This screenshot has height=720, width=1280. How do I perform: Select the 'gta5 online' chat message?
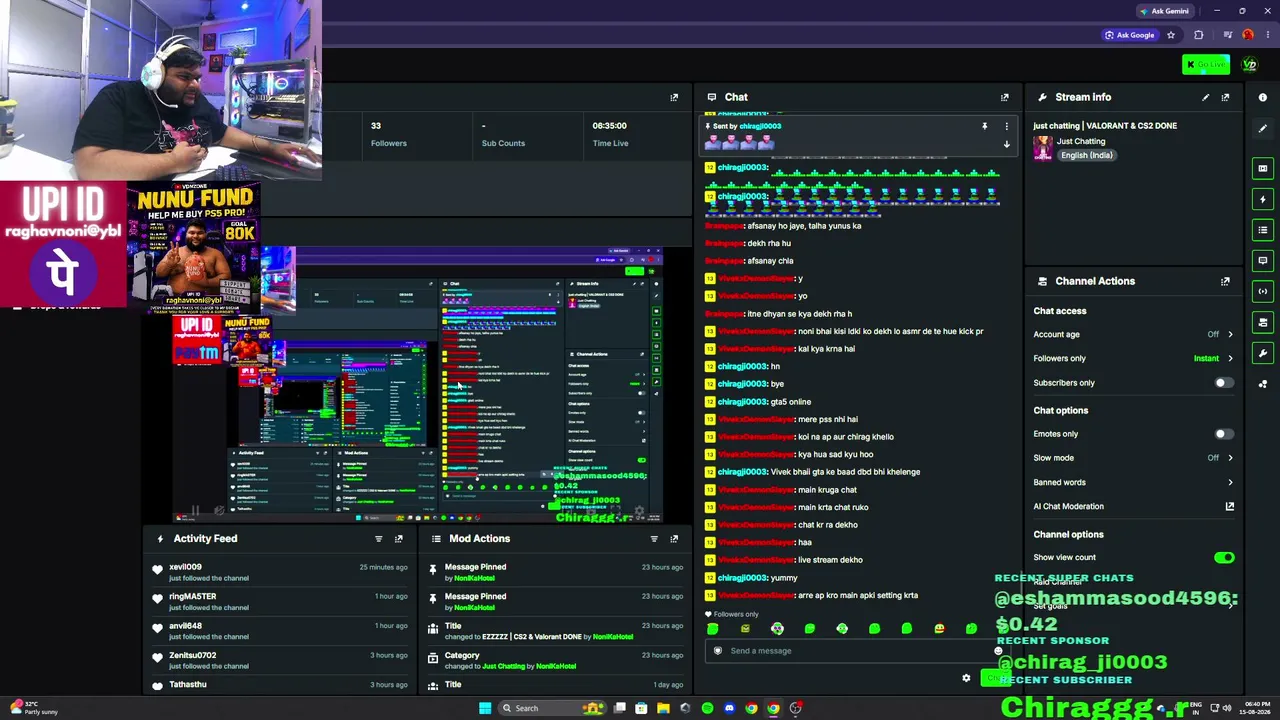click(x=791, y=402)
